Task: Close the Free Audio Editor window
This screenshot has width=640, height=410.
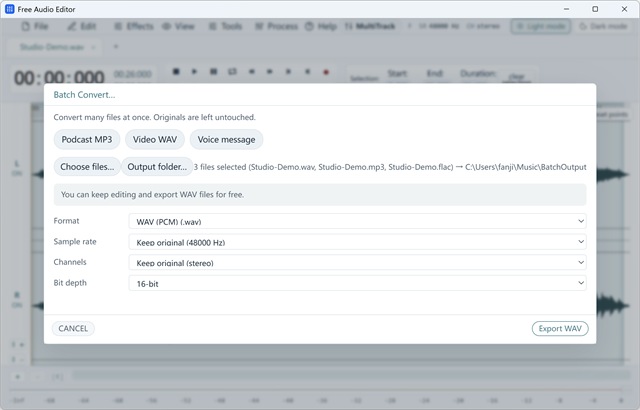Action: click(x=624, y=9)
